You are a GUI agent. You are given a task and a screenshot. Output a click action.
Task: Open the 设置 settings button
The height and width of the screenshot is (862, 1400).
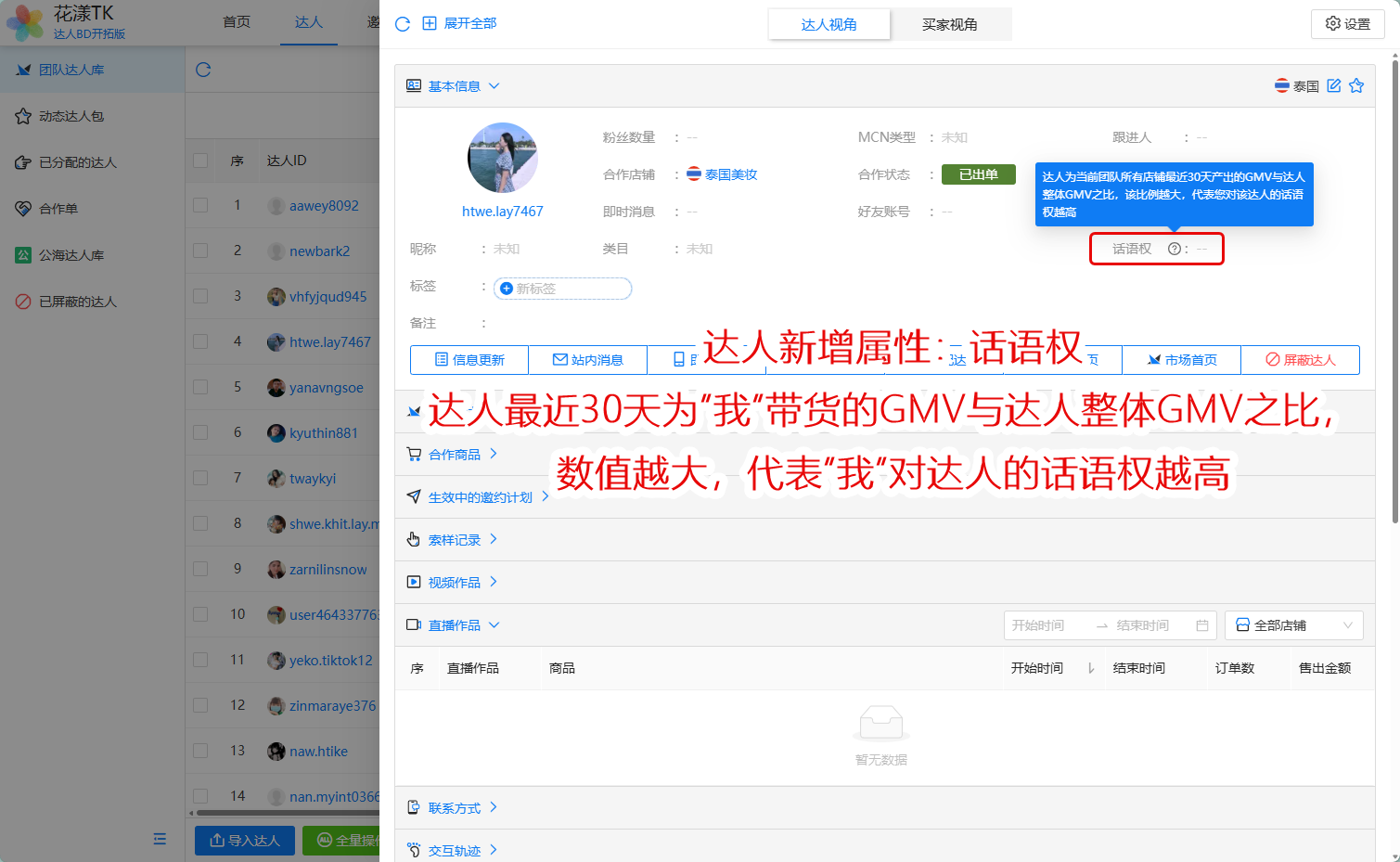[x=1347, y=24]
